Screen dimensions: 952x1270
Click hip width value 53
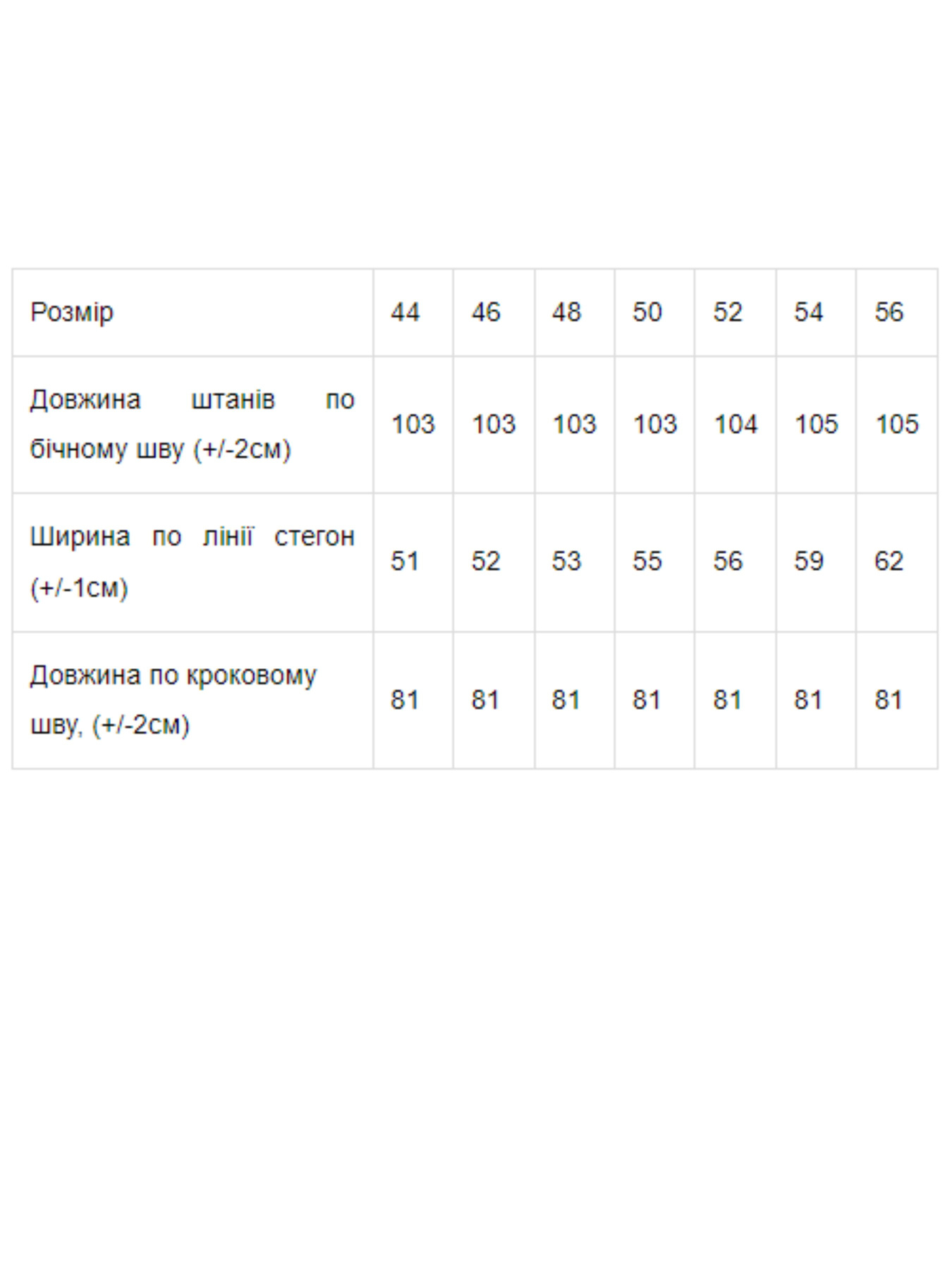coord(566,562)
